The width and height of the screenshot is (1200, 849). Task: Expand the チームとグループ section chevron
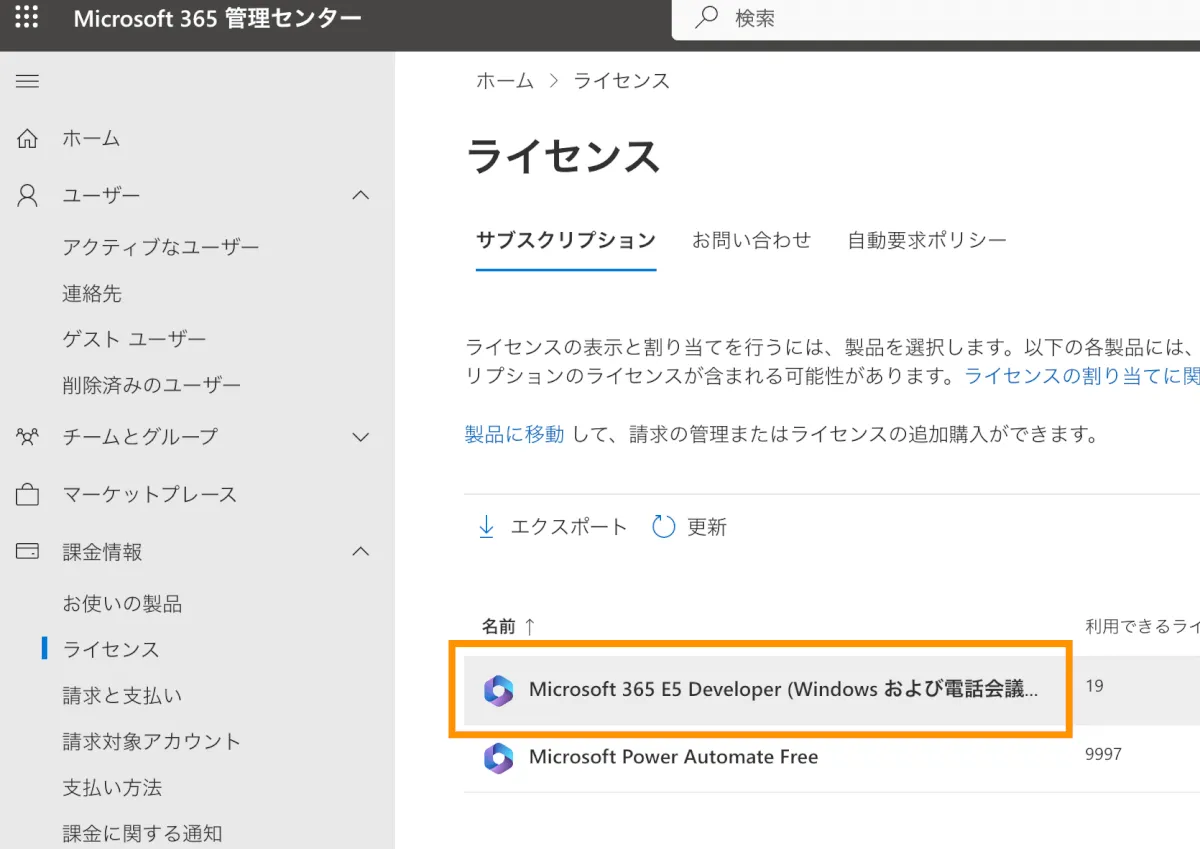tap(361, 437)
